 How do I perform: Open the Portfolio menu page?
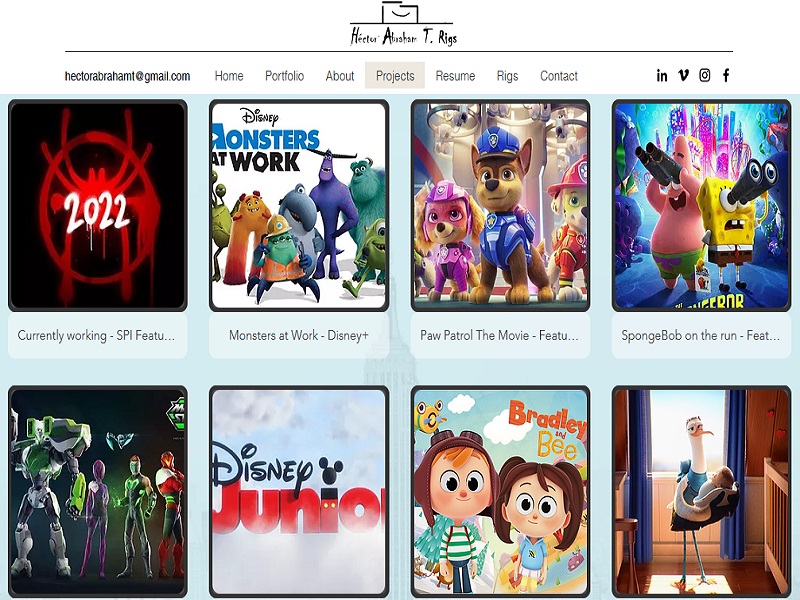tap(284, 76)
